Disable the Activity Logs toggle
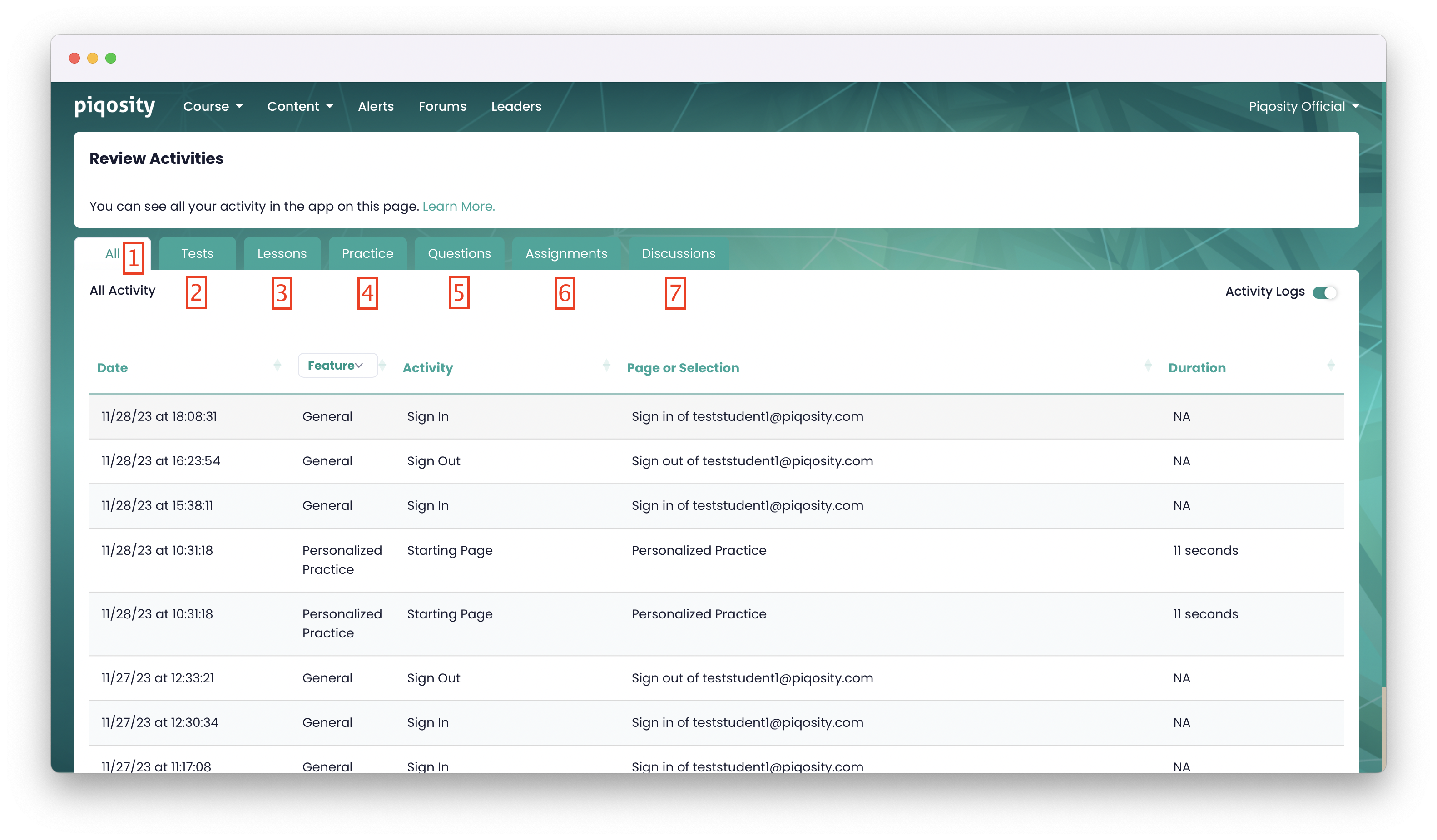This screenshot has height=840, width=1437. click(1324, 292)
